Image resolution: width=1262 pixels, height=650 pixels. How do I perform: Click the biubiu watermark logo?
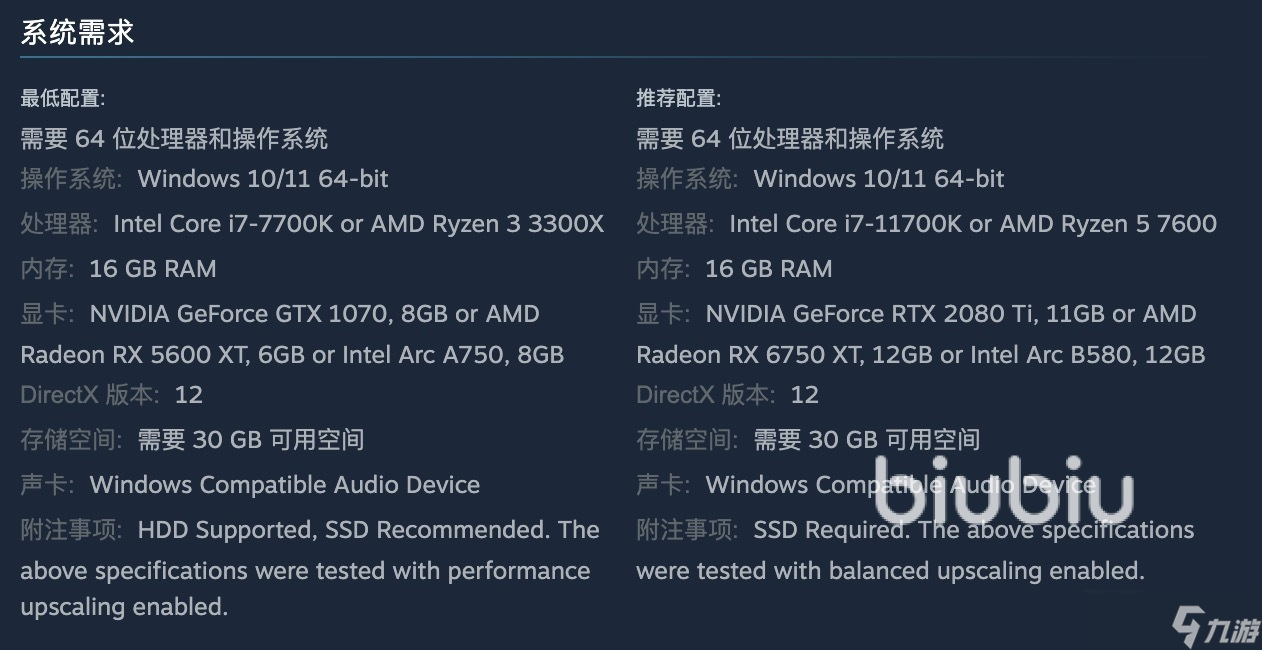pyautogui.click(x=1003, y=489)
